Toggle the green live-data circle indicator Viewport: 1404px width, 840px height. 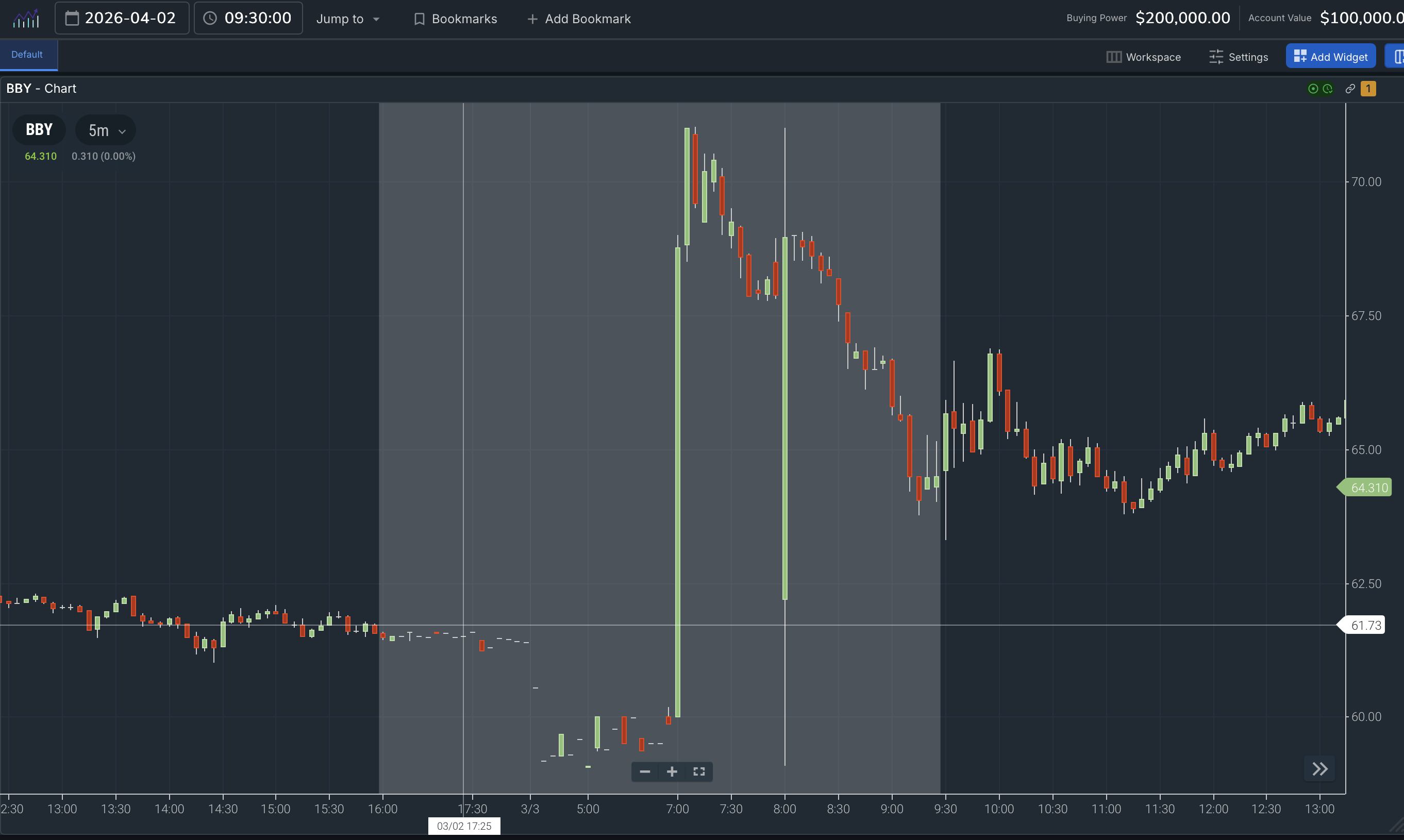1313,89
